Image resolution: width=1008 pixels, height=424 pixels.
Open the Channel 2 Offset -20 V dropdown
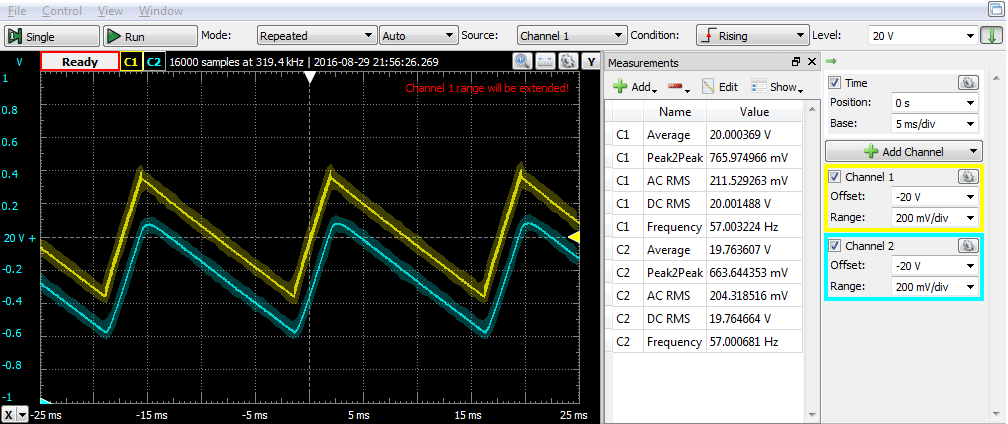coord(934,266)
